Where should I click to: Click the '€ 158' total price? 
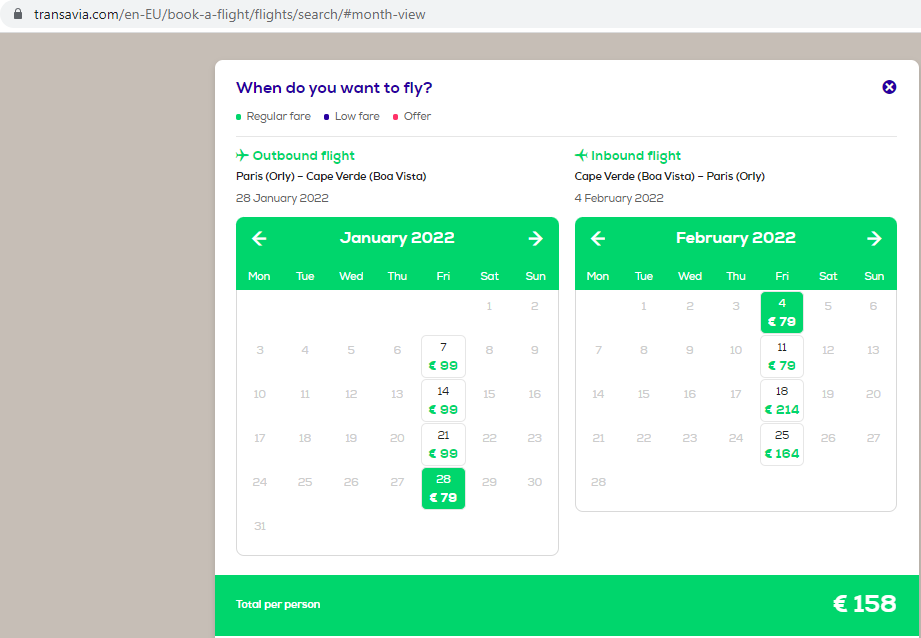pyautogui.click(x=865, y=604)
